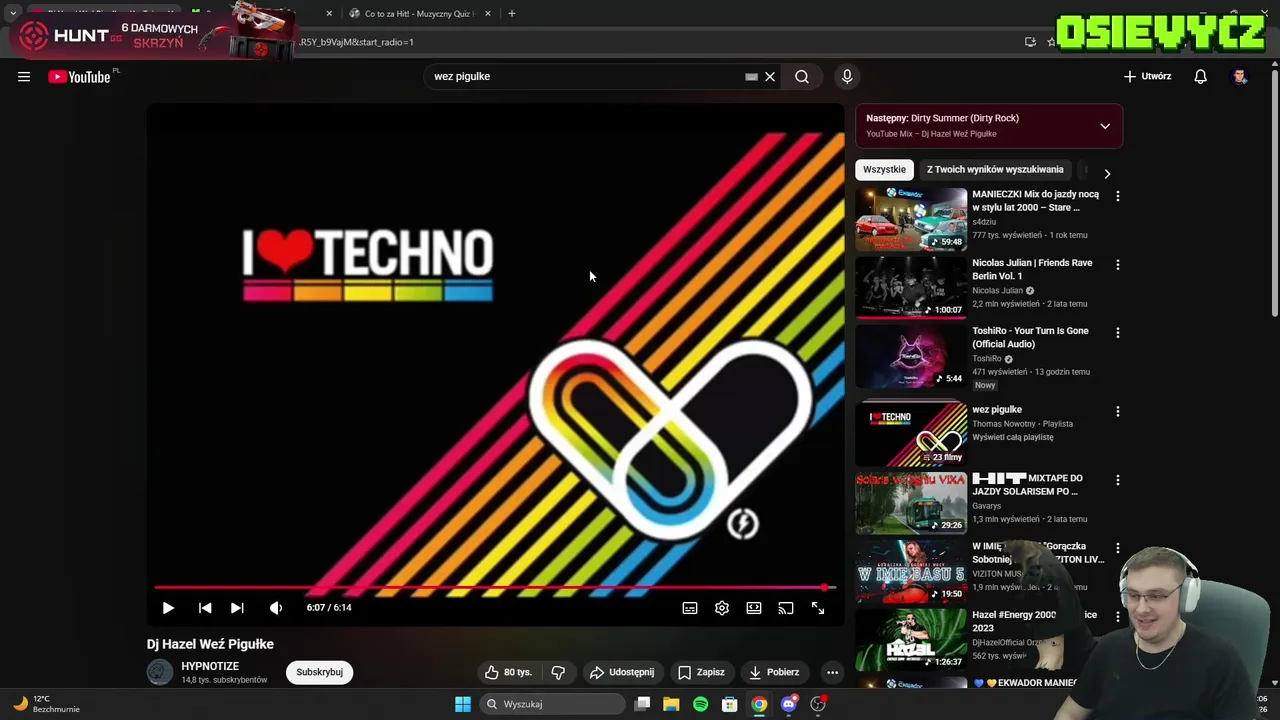Open the notifications bell
The image size is (1280, 720).
click(x=1201, y=76)
